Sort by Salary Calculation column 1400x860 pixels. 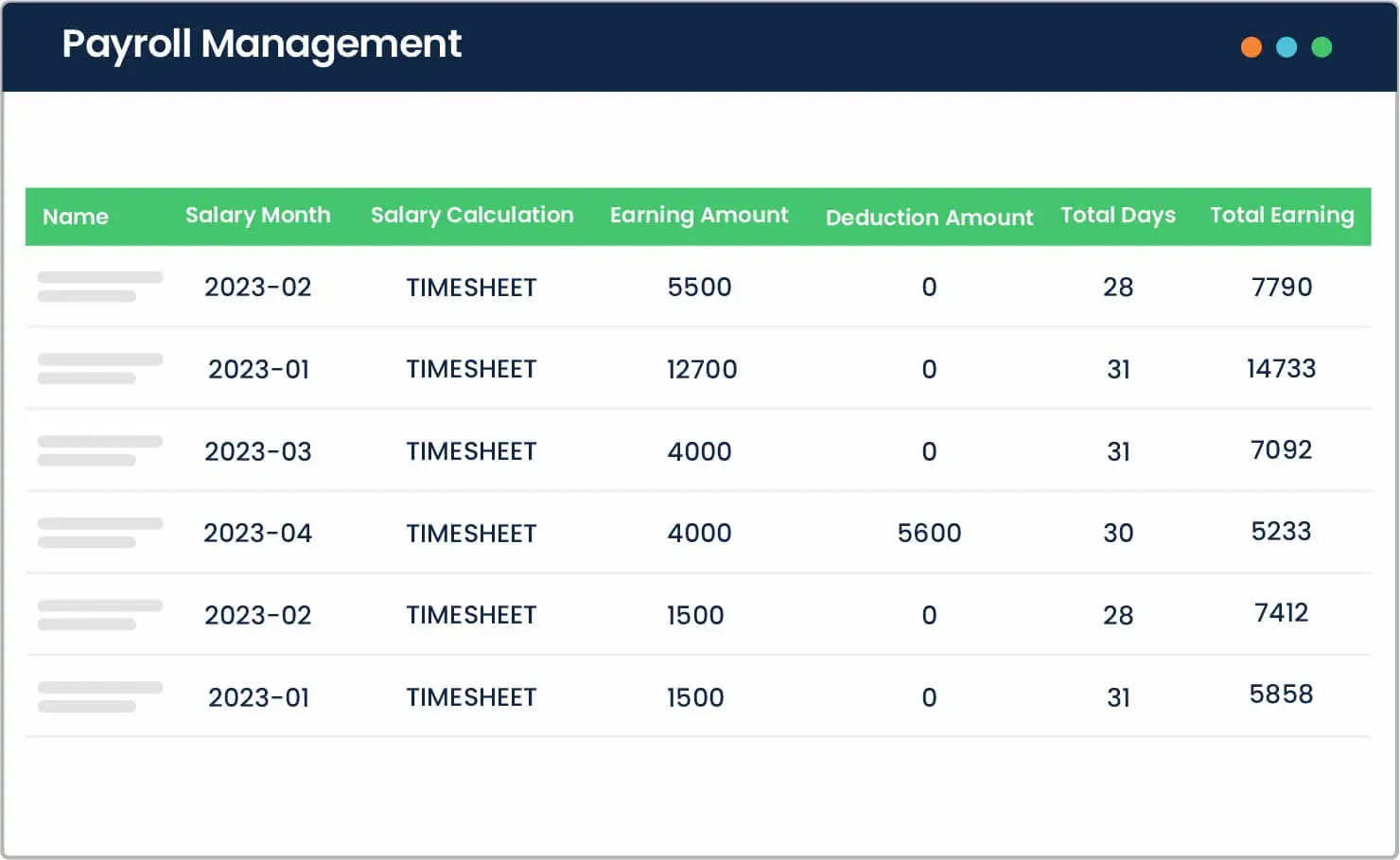(472, 216)
